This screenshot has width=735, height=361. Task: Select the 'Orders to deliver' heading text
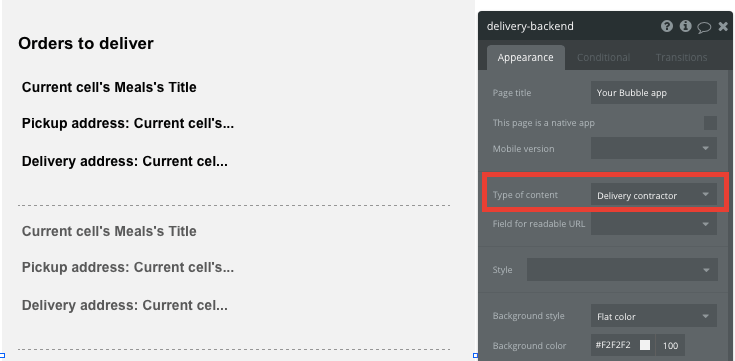86,44
